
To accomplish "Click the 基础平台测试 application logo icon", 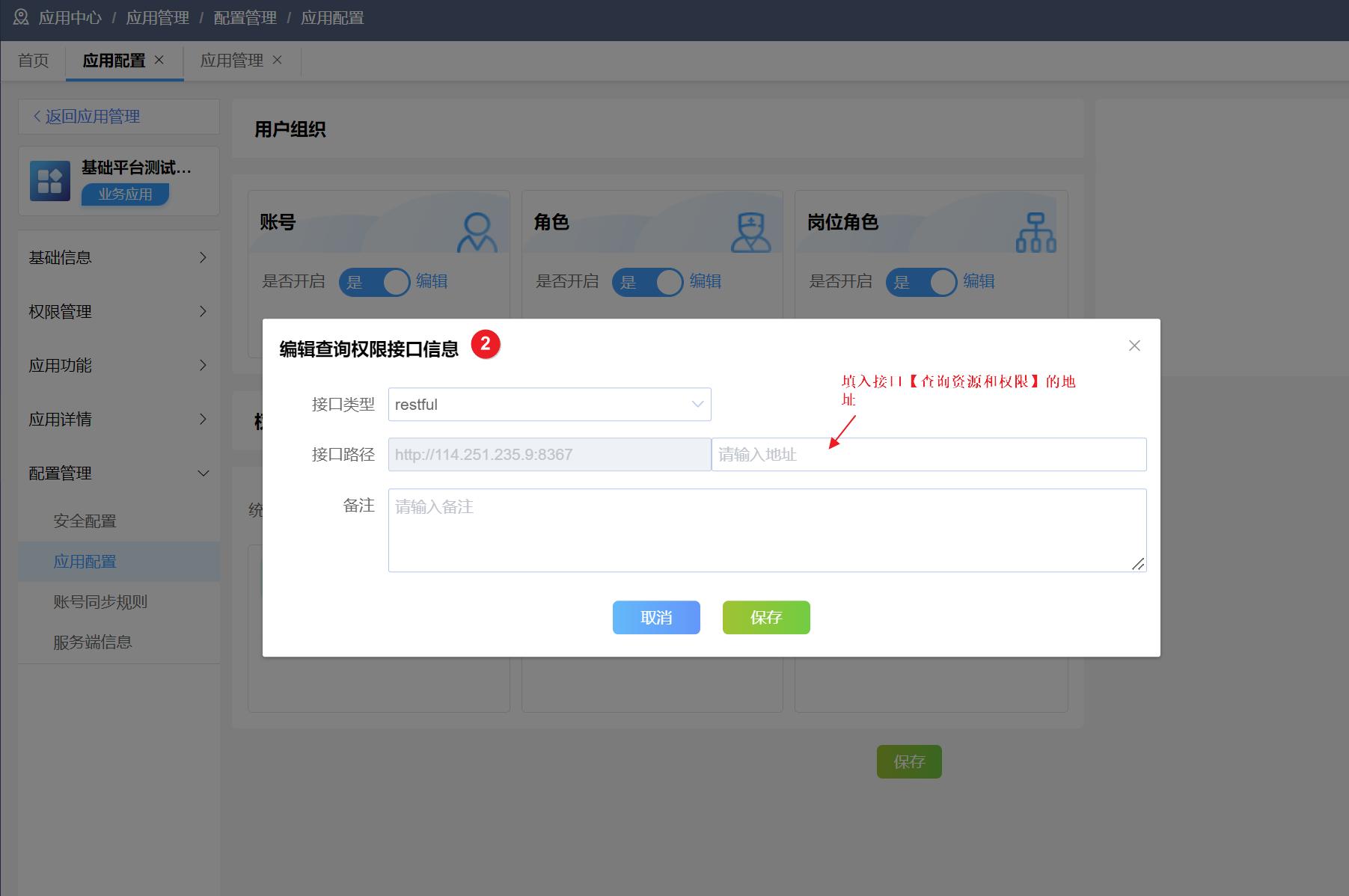I will point(50,181).
